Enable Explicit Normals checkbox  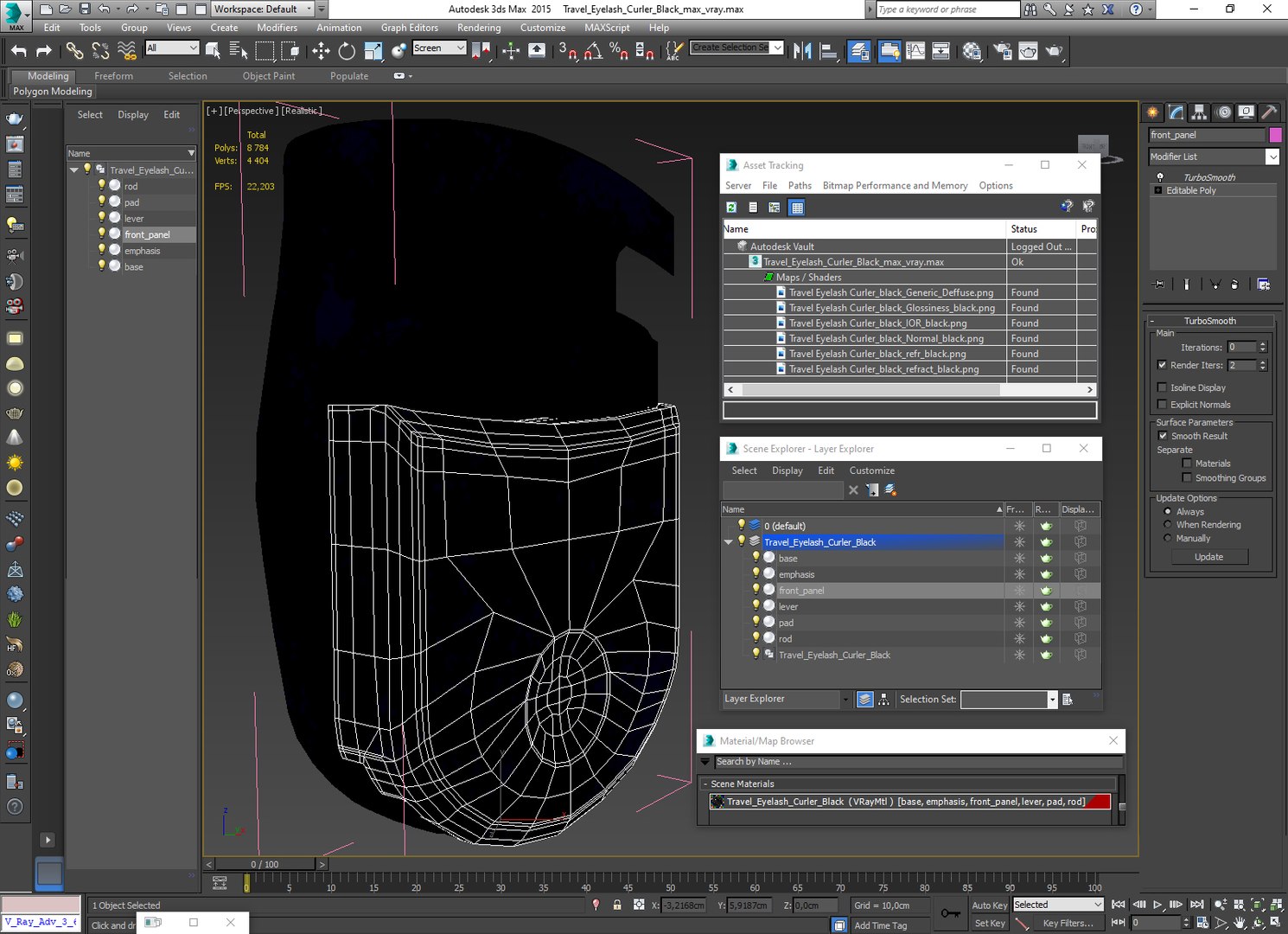(x=1162, y=404)
